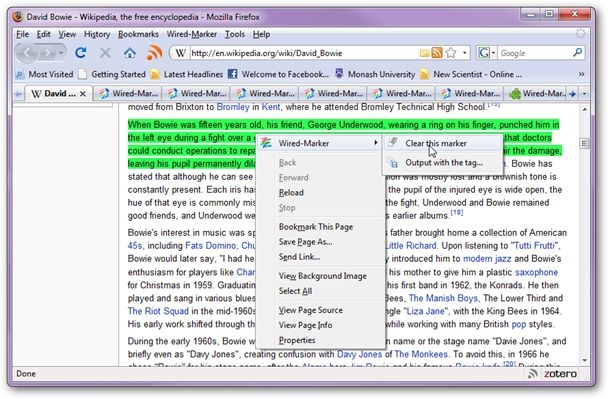Screen dimensions: 608x399
Task: Click the zotero status bar icon
Action: pos(560,374)
